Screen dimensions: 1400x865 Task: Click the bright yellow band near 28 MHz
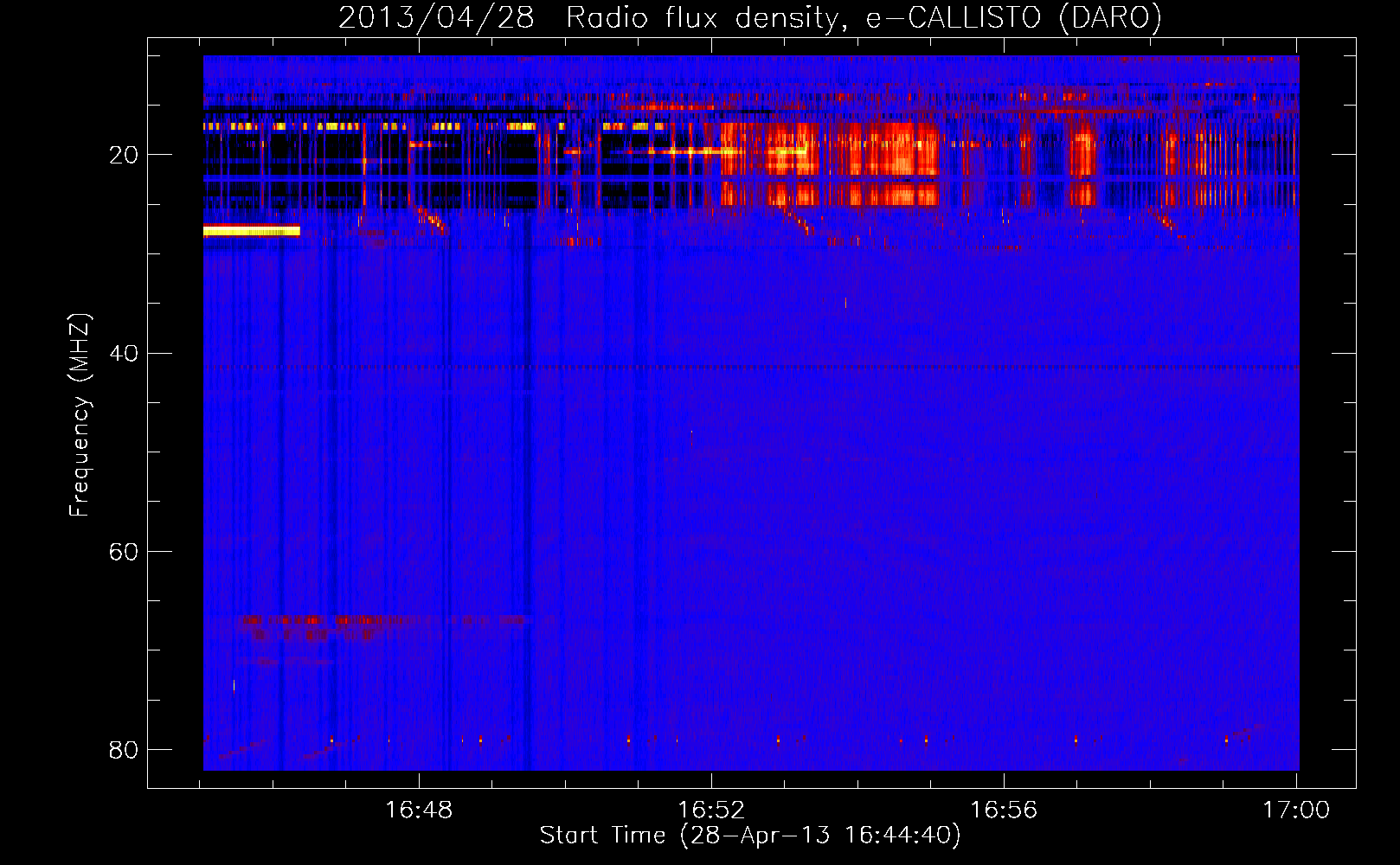(x=252, y=231)
